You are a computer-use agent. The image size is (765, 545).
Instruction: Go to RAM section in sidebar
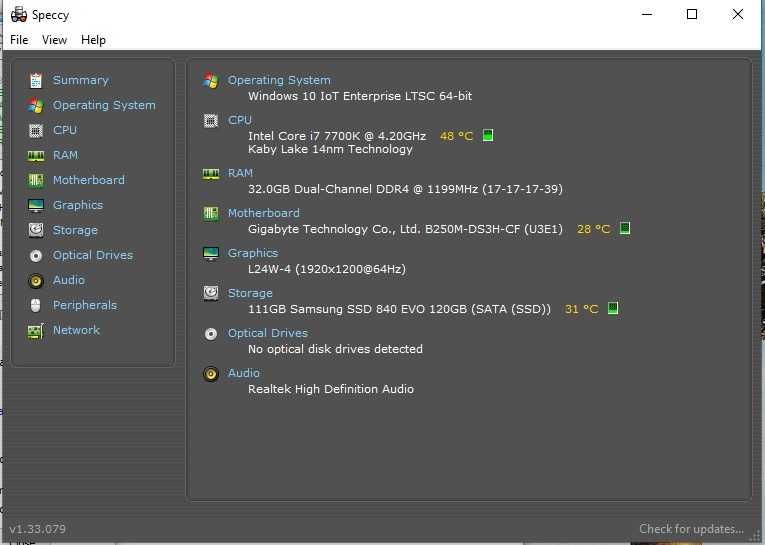(65, 155)
